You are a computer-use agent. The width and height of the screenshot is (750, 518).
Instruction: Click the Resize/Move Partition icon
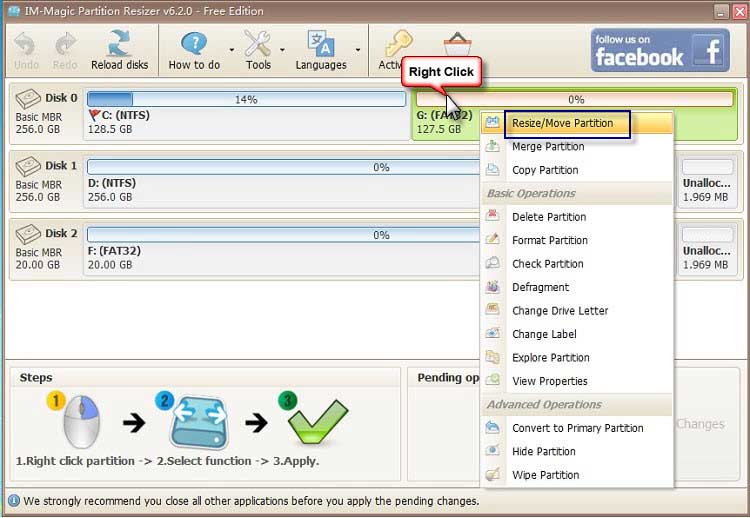492,122
